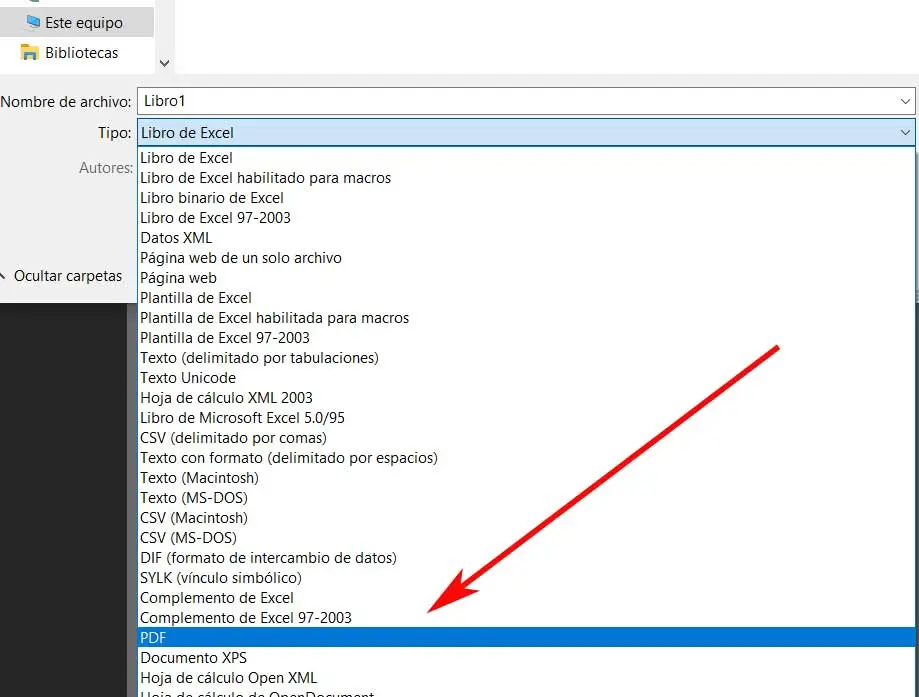
Task: Pick Libro binario de Excel
Action: 526,198
